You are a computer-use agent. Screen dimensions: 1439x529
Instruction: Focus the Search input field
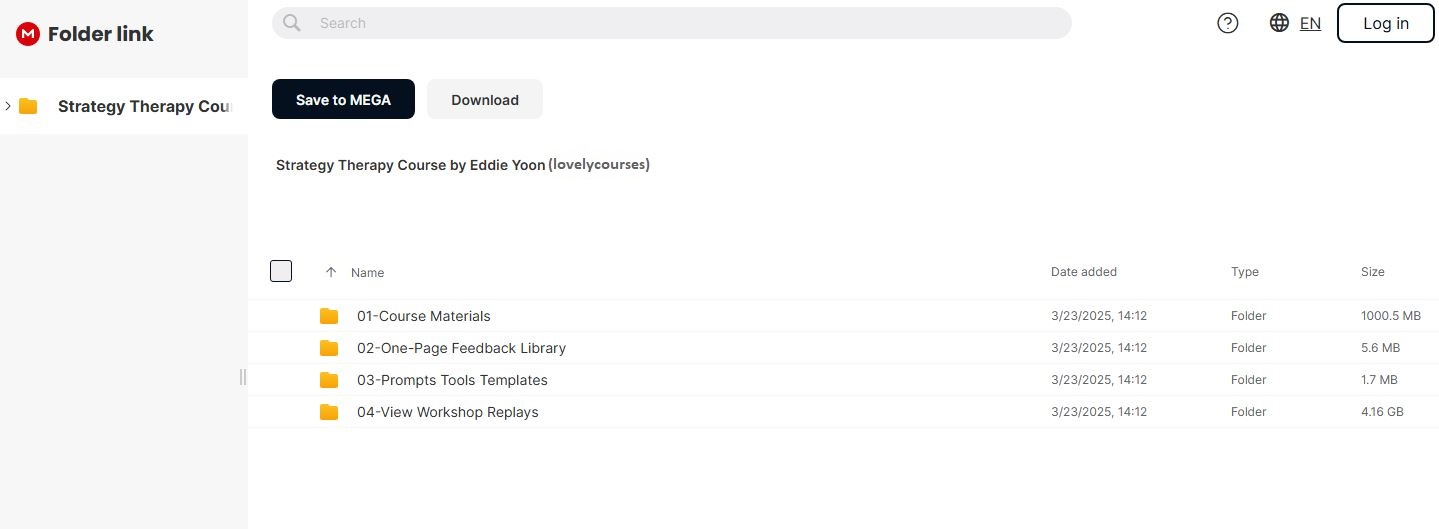[x=680, y=23]
